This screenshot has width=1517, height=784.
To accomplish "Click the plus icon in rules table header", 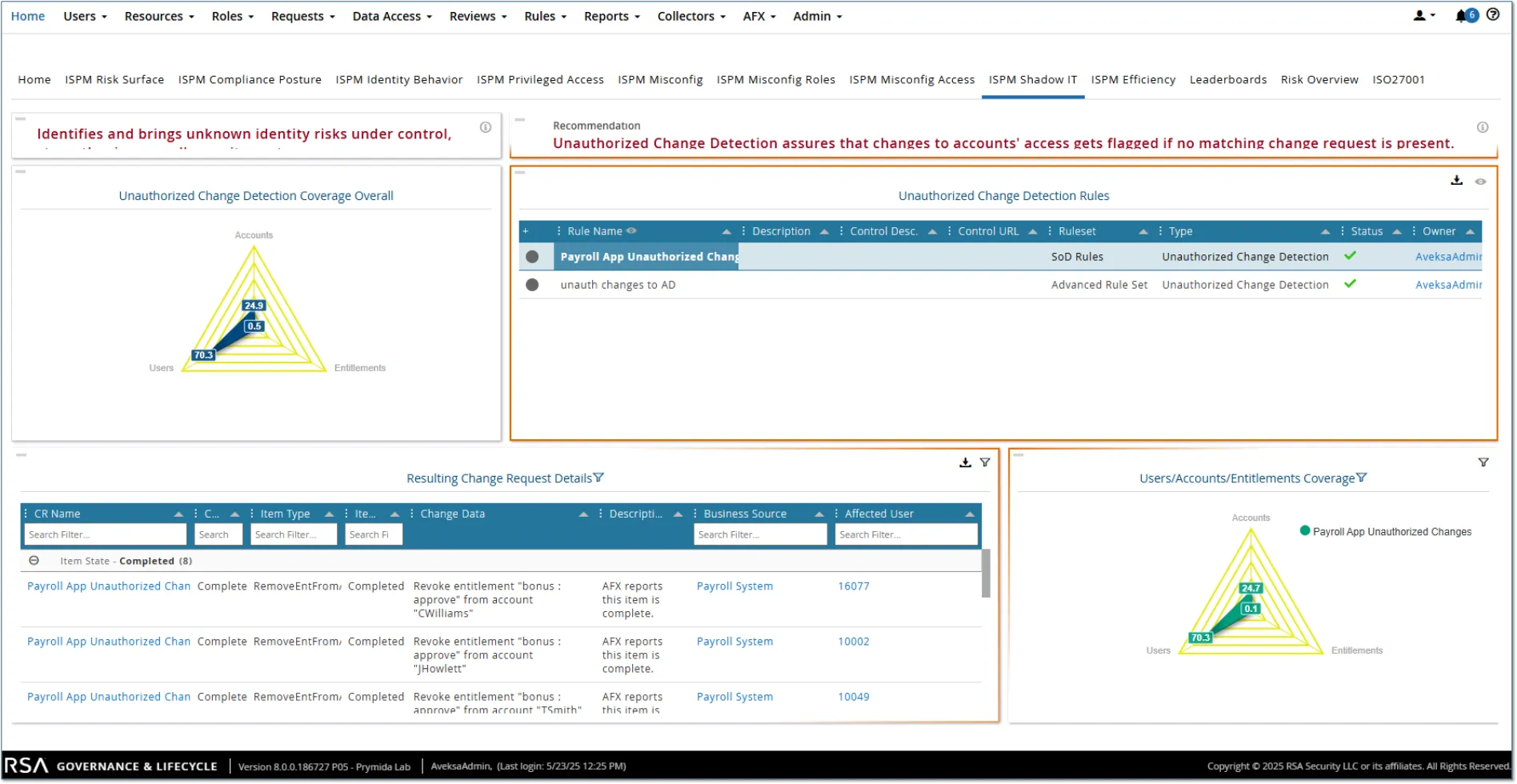I will (526, 231).
